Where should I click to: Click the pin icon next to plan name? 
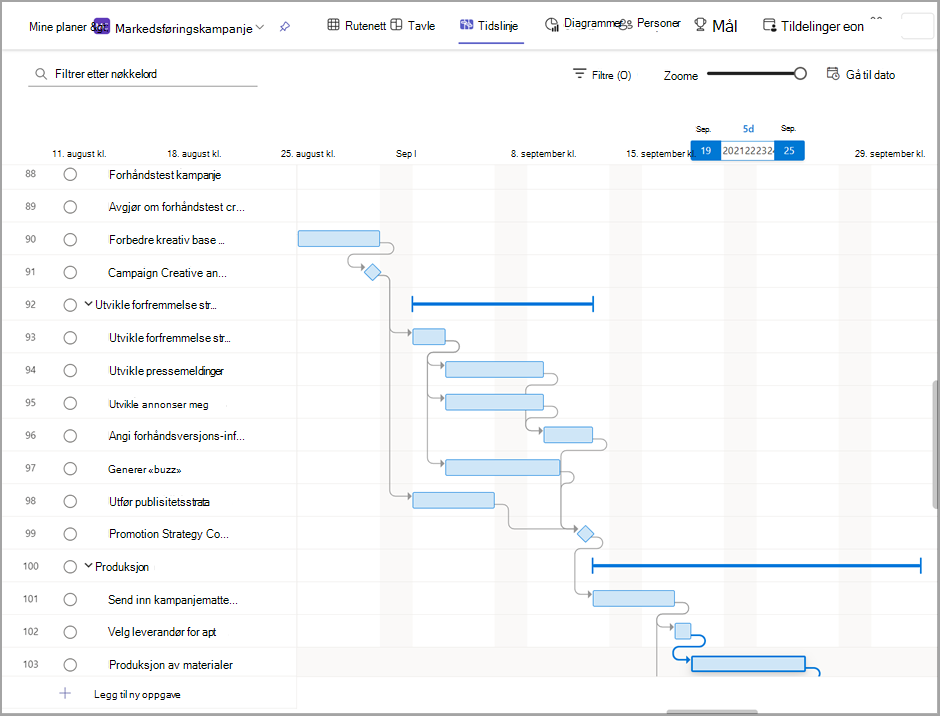pyautogui.click(x=285, y=26)
